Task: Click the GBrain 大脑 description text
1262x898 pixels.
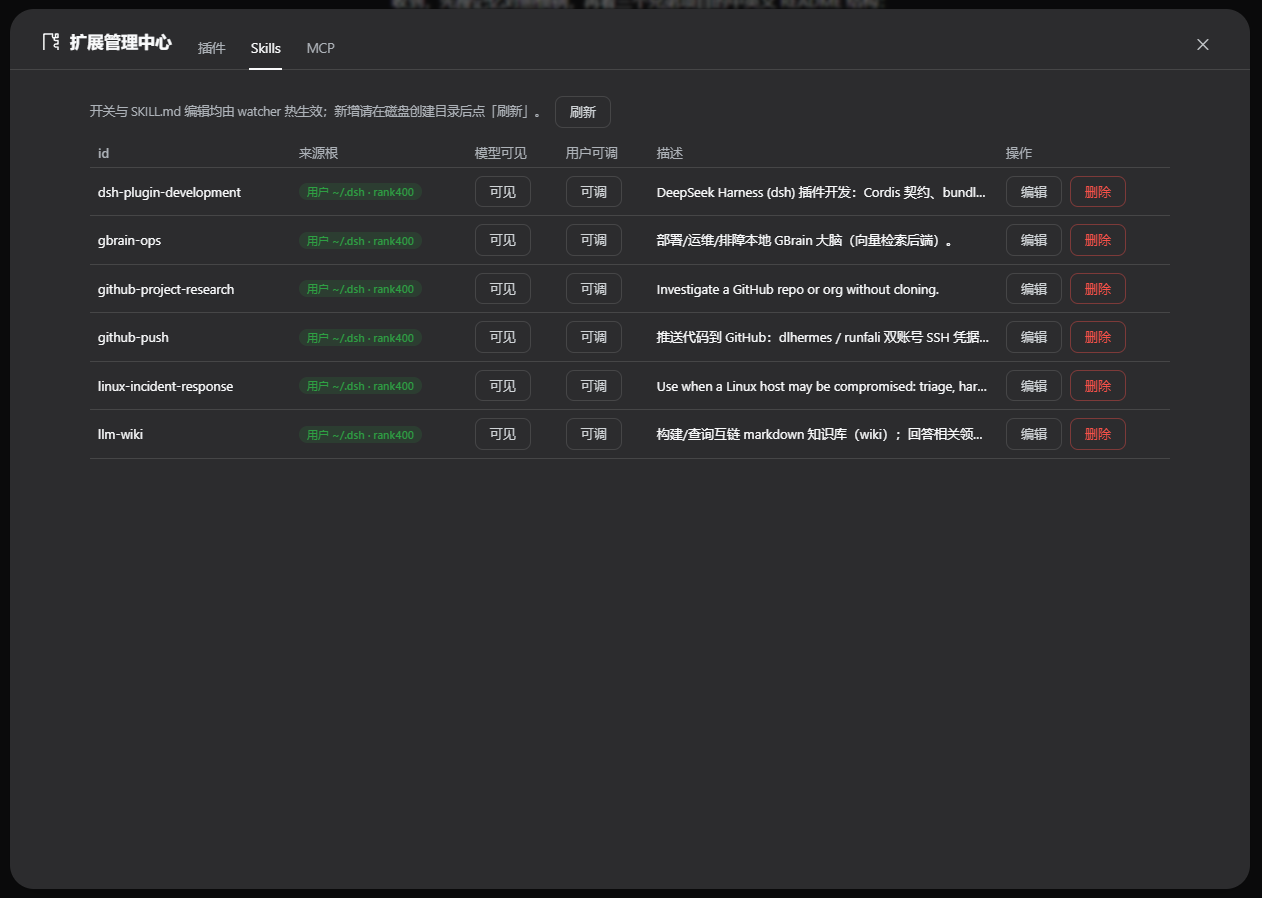Action: click(804, 240)
